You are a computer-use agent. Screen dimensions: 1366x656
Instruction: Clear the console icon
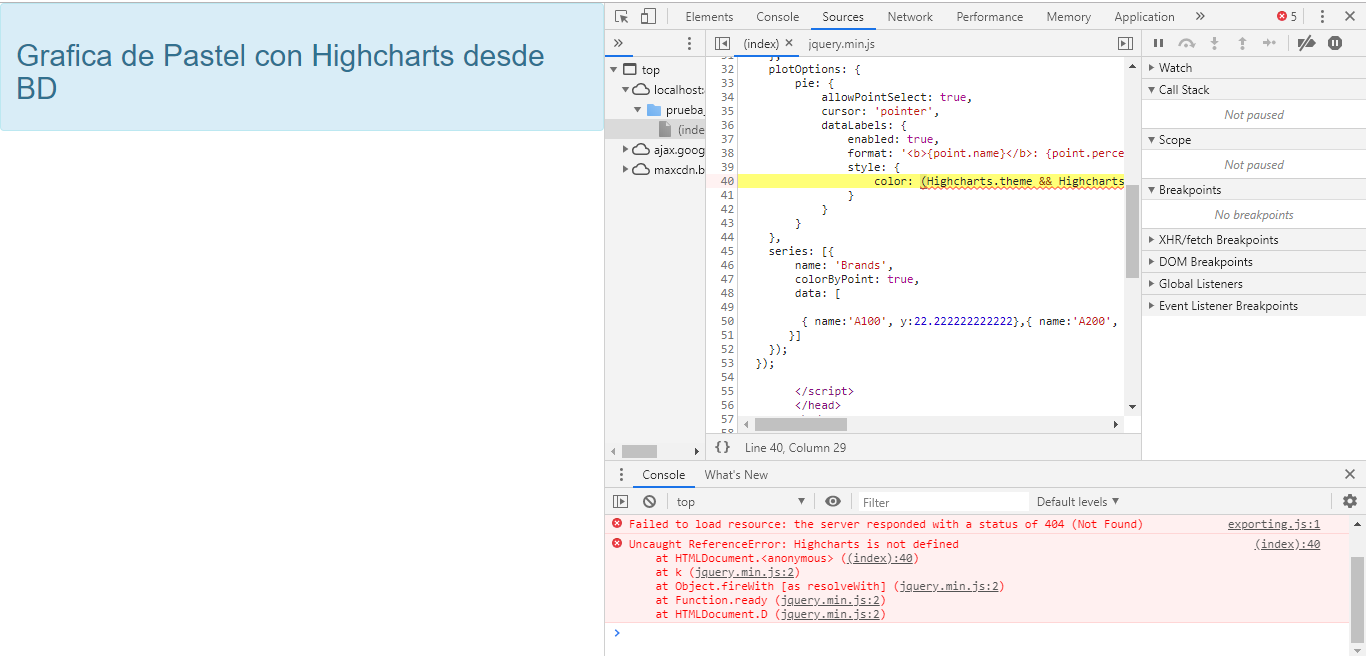tap(649, 501)
